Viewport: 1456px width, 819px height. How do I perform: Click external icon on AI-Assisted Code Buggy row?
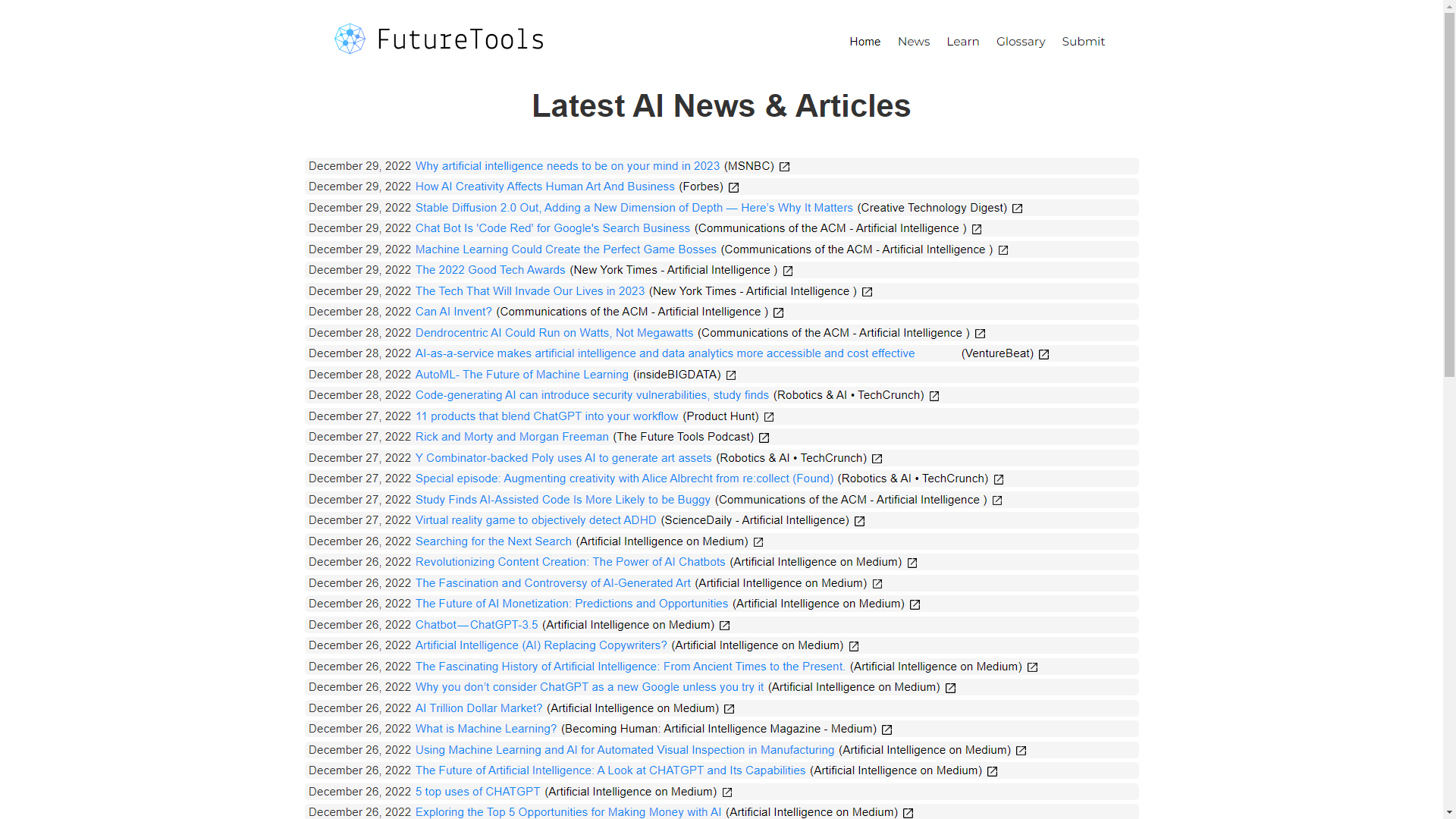998,500
